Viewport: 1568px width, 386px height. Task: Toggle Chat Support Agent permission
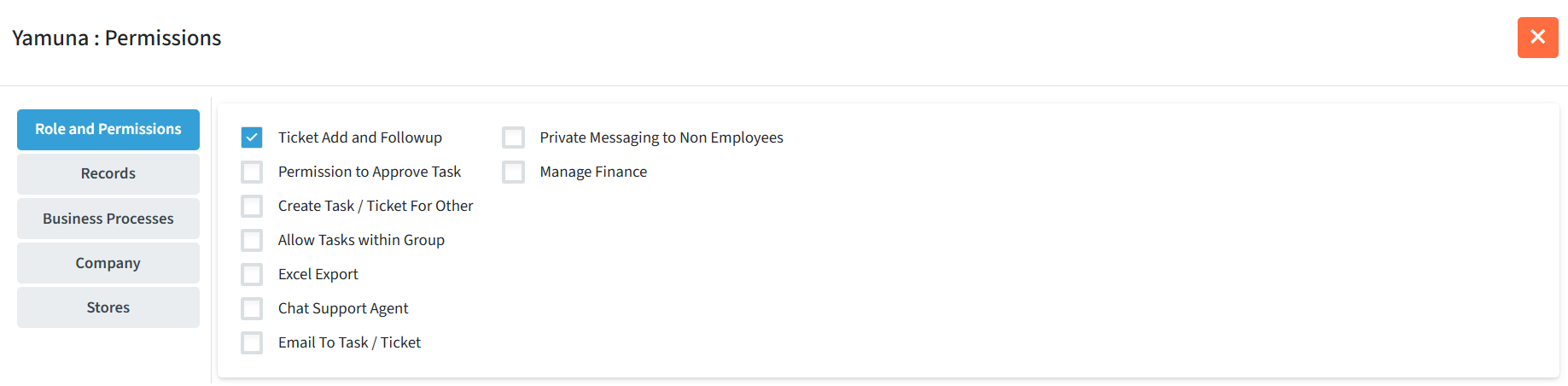tap(252, 308)
